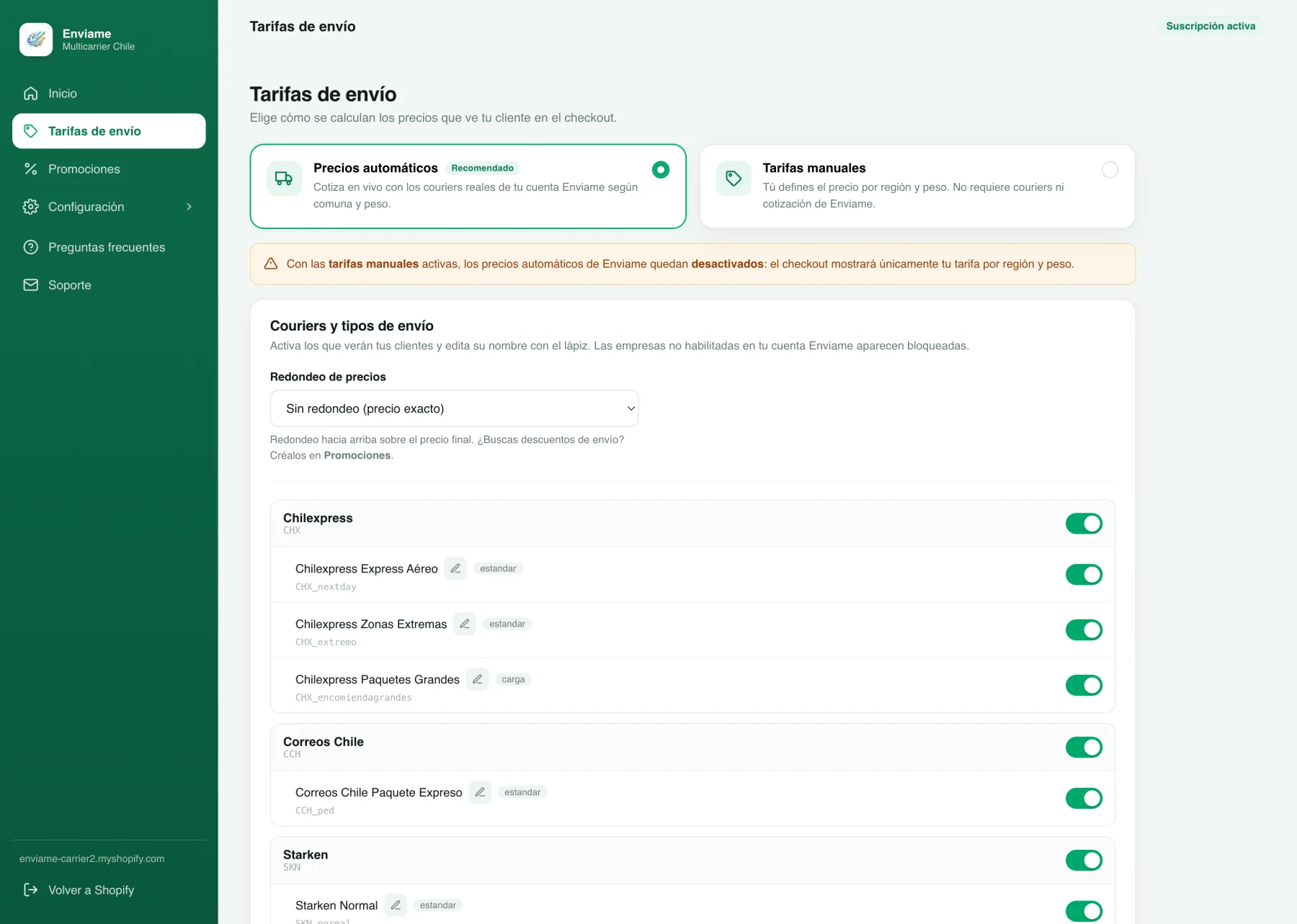Click the CHX_extremo service code
Image resolution: width=1297 pixels, height=924 pixels.
click(x=326, y=642)
